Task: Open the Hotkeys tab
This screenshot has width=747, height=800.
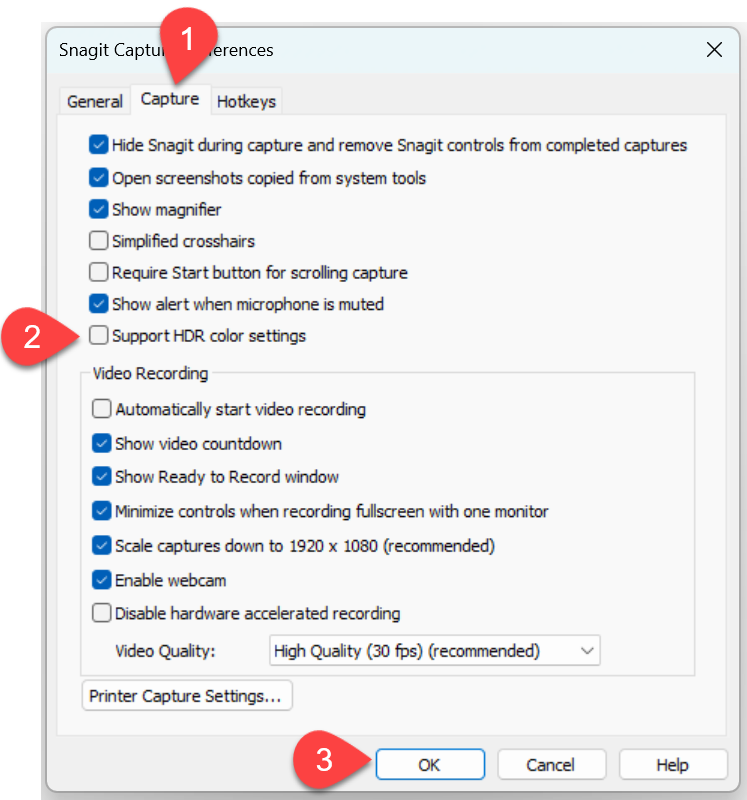Action: (247, 101)
